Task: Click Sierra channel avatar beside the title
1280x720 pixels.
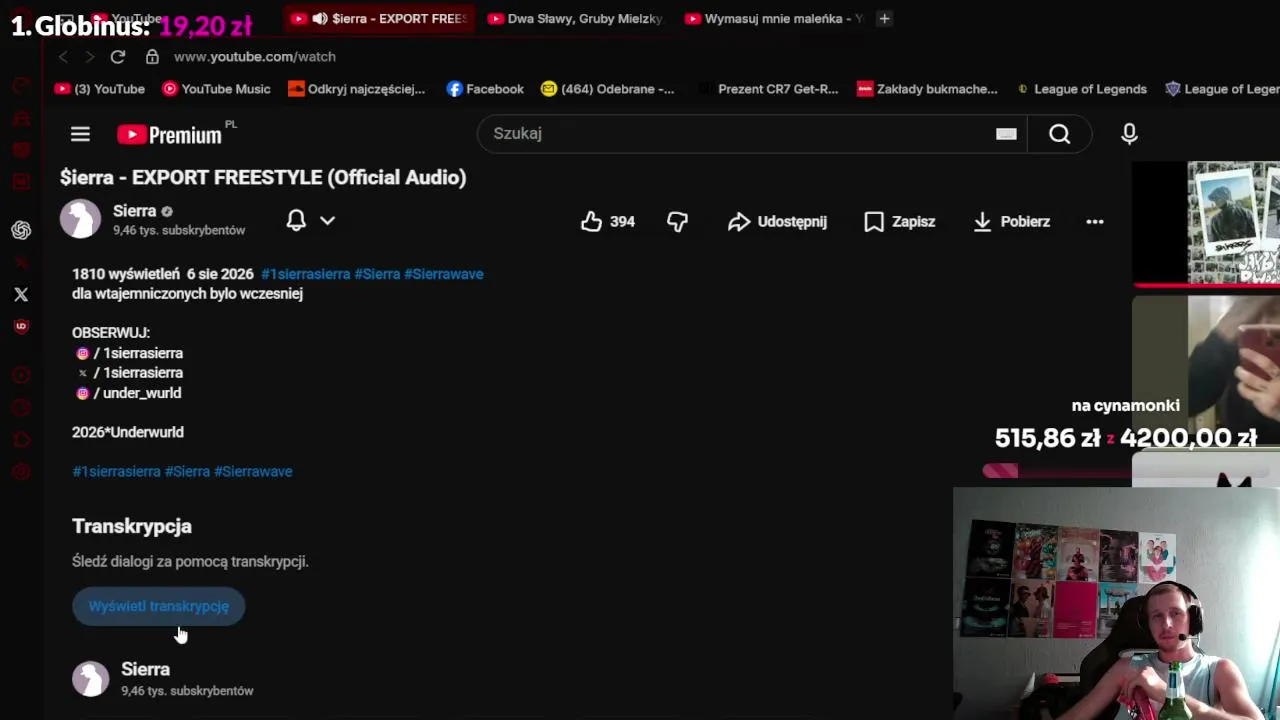Action: tap(80, 219)
